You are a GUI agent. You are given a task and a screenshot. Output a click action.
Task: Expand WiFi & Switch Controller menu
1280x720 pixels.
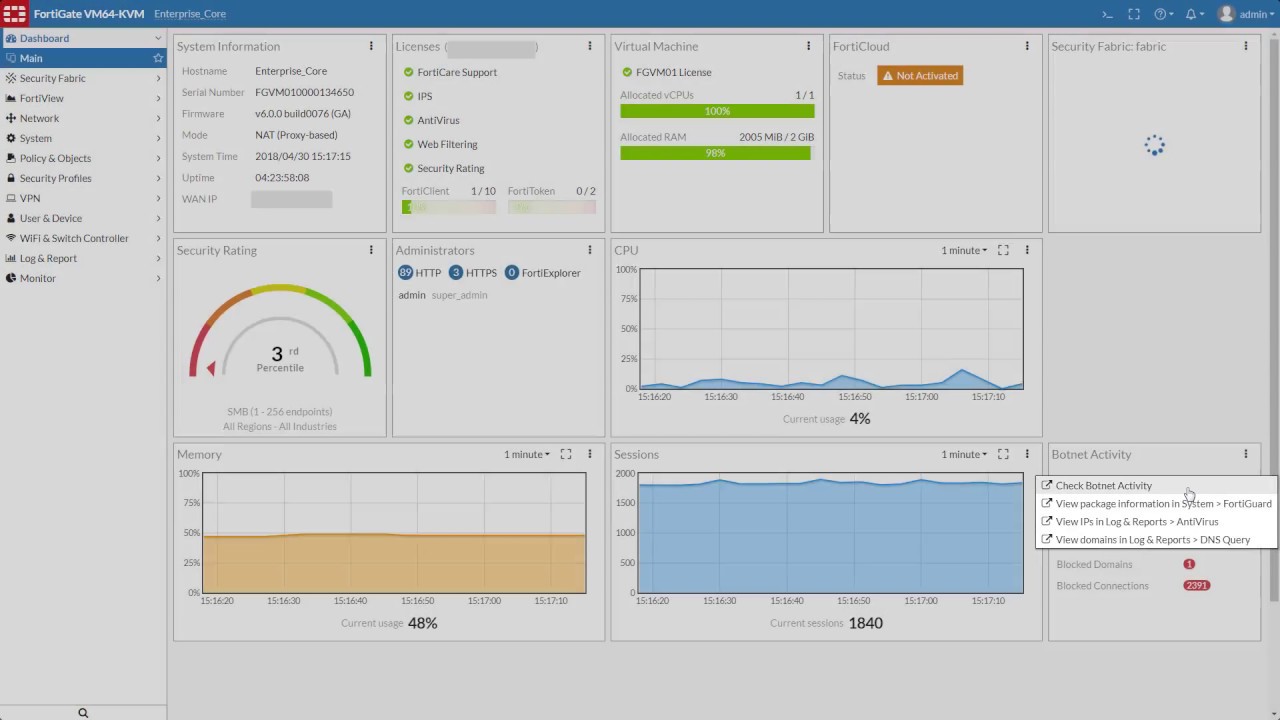83,238
